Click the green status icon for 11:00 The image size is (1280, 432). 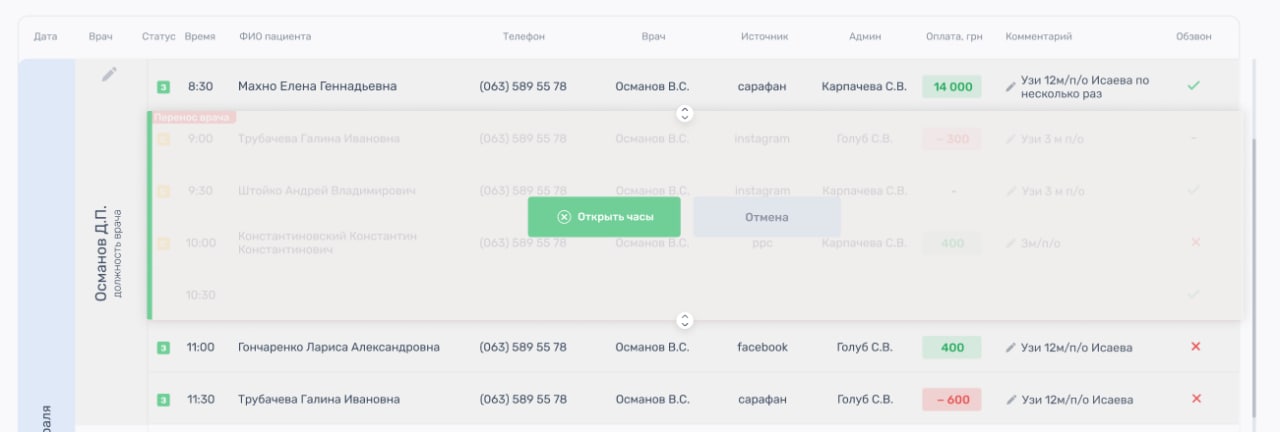163,348
